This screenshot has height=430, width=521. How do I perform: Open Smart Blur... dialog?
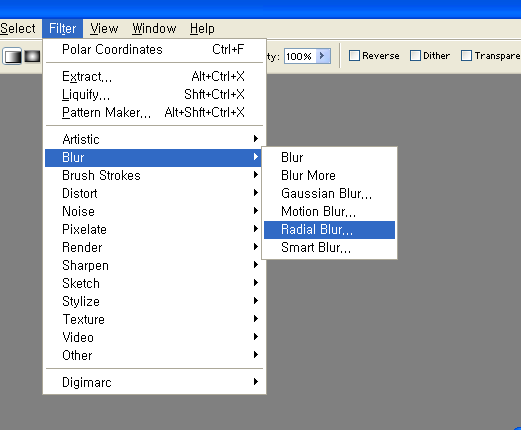point(329,248)
